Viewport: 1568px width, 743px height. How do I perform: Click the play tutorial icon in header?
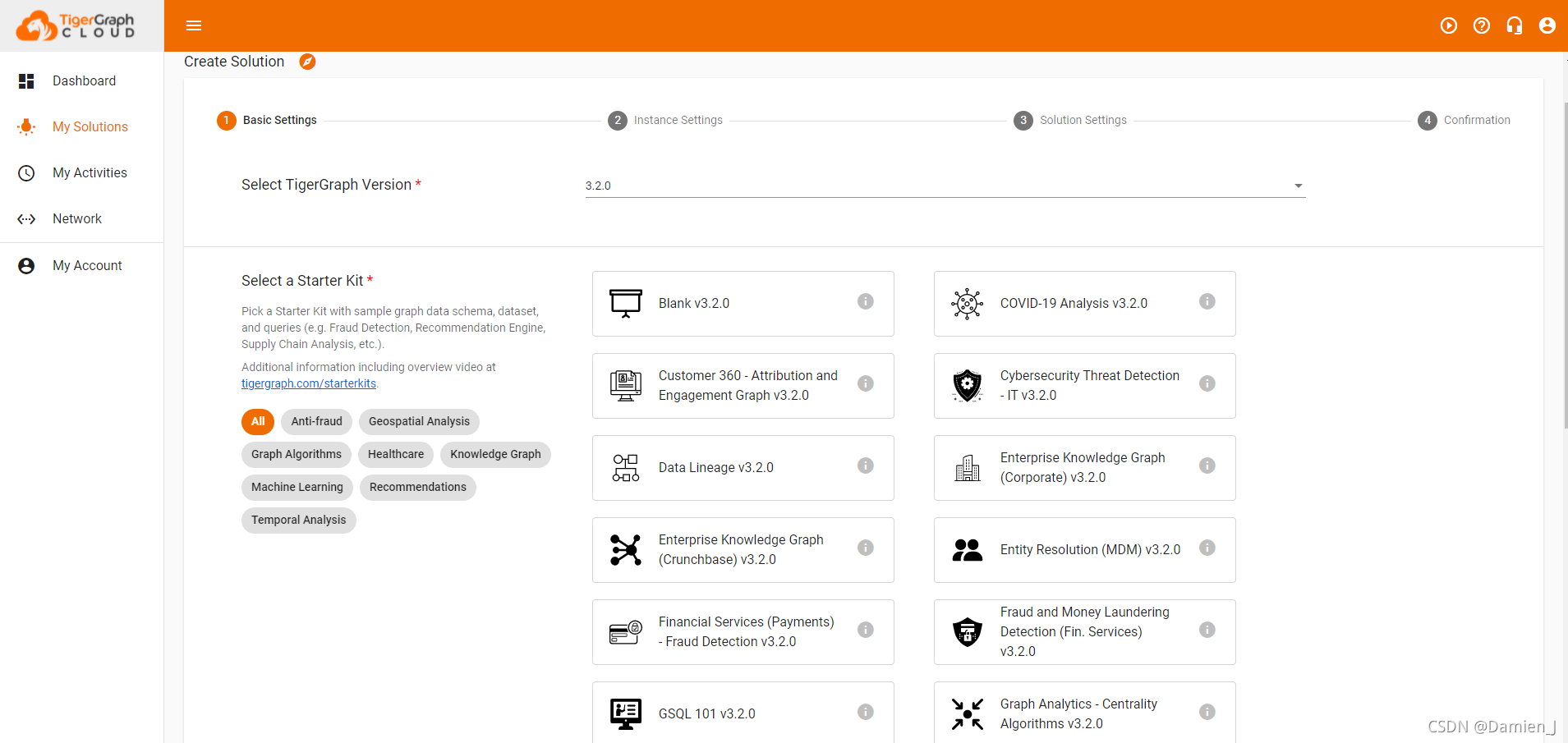(x=1449, y=25)
